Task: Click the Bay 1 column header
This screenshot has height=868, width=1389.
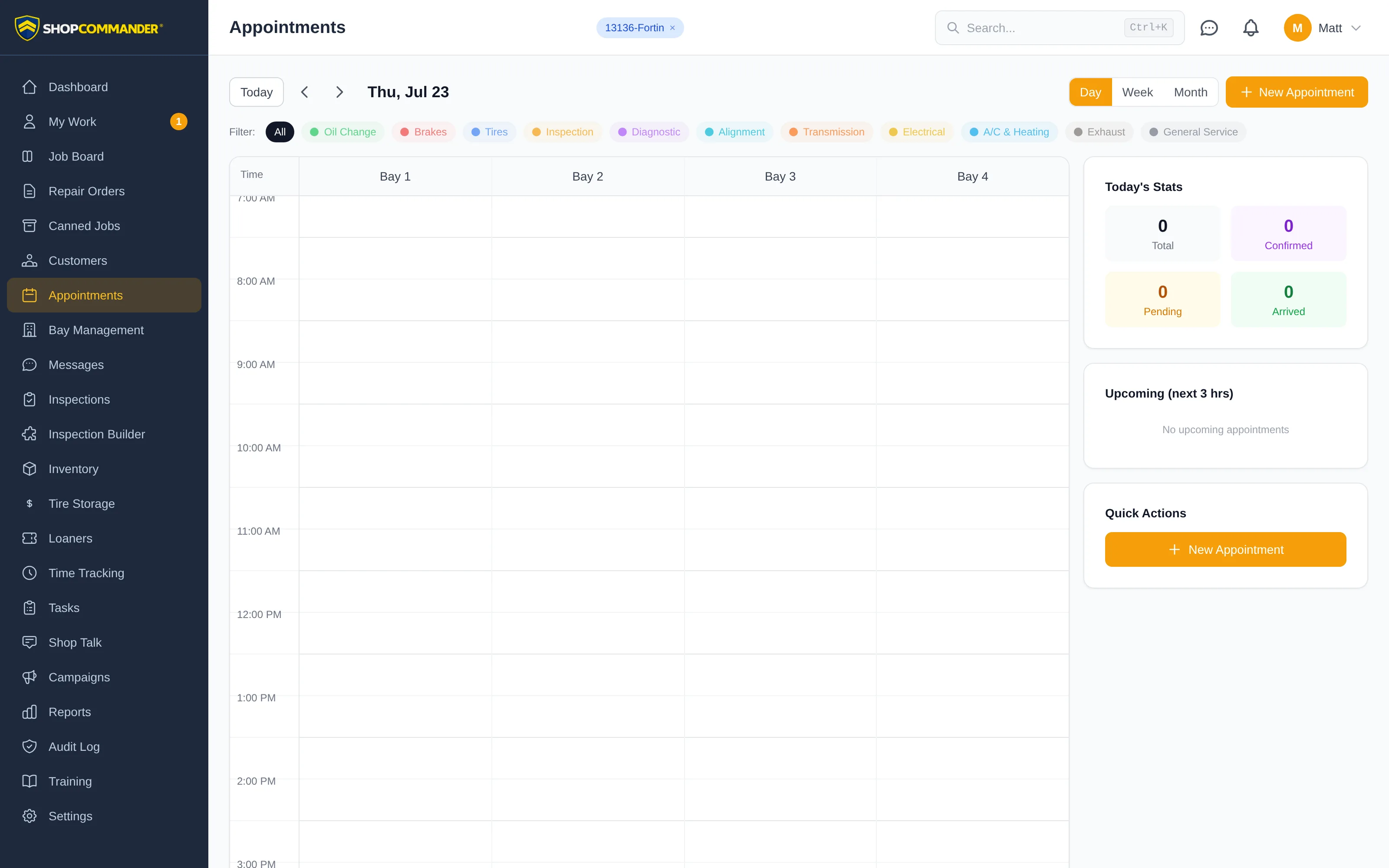Action: click(395, 176)
